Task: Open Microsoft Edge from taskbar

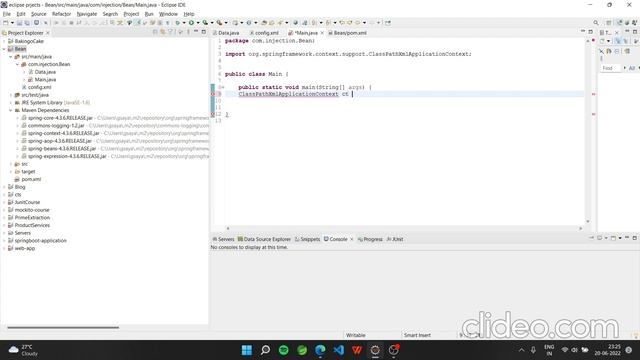Action: (x=320, y=350)
